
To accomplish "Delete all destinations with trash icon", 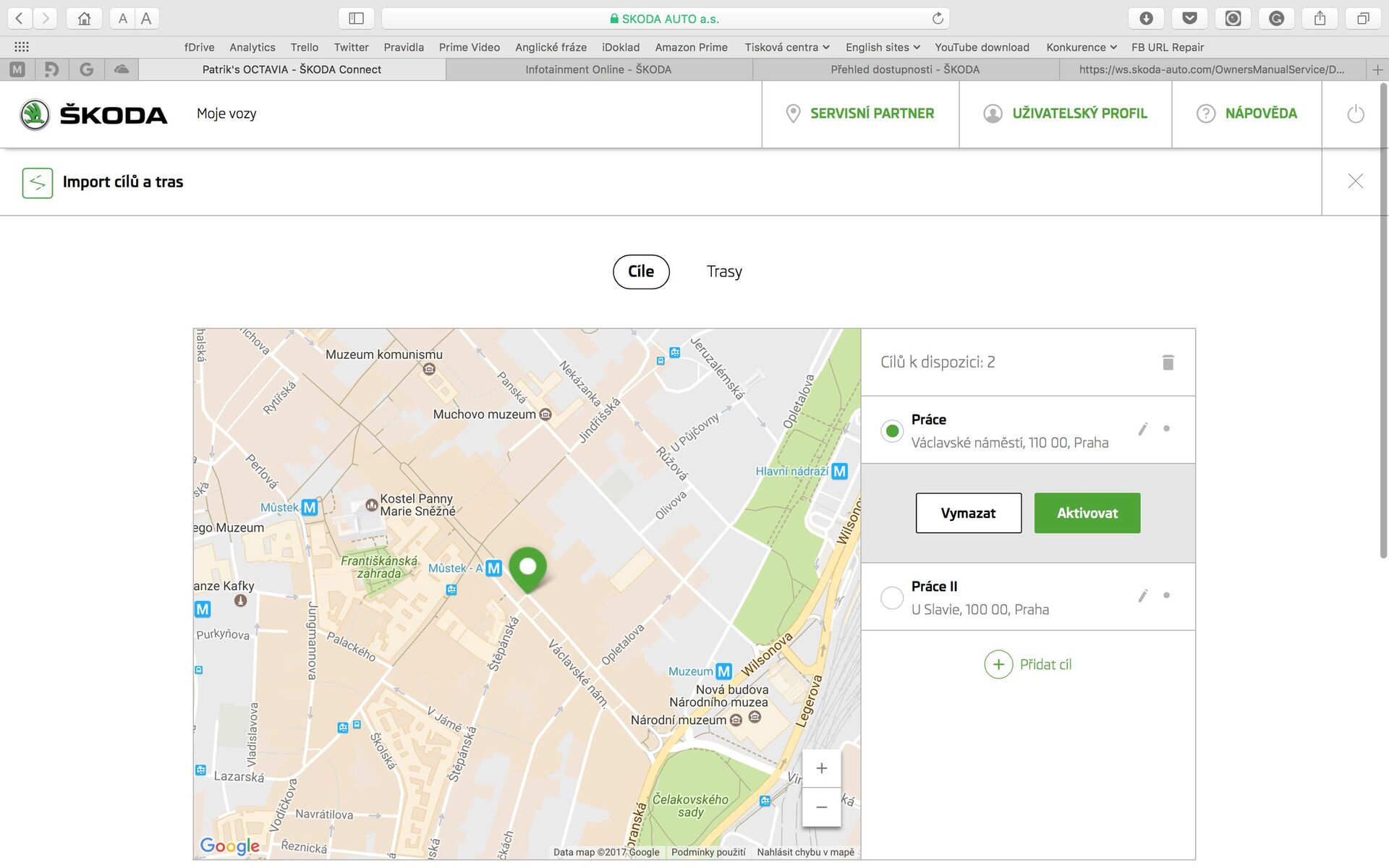I will 1169,361.
